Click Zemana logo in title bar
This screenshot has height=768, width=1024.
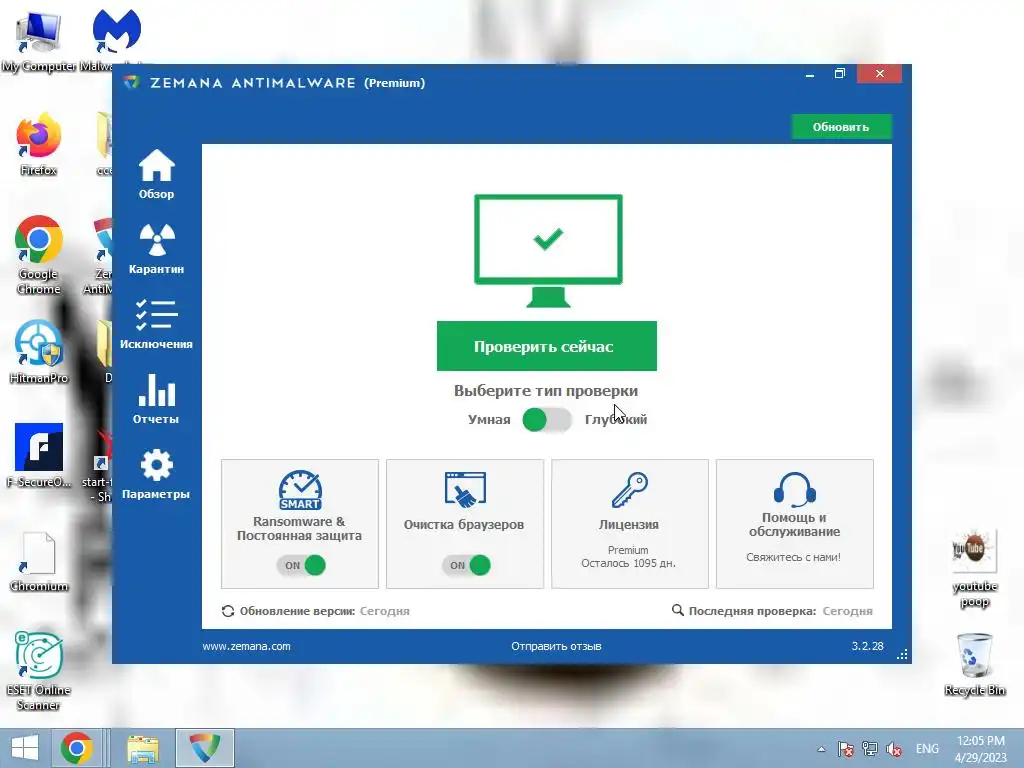pyautogui.click(x=131, y=82)
